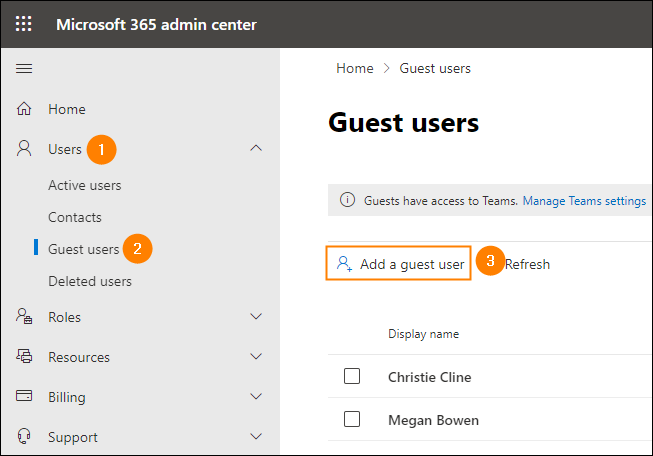Click the Billing card icon
The image size is (653, 456).
[24, 396]
